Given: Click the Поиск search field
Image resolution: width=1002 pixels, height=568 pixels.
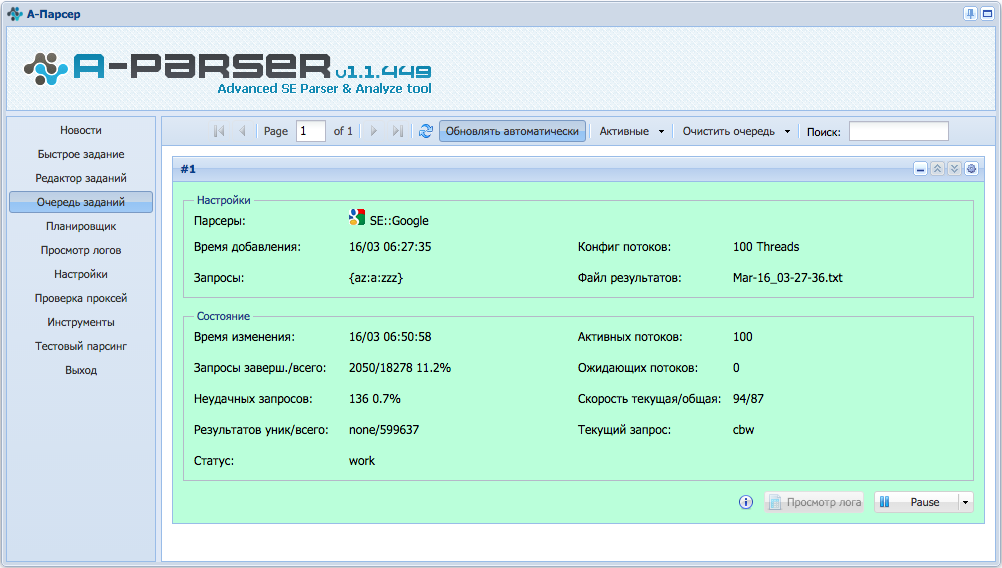Looking at the screenshot, I should coord(898,131).
